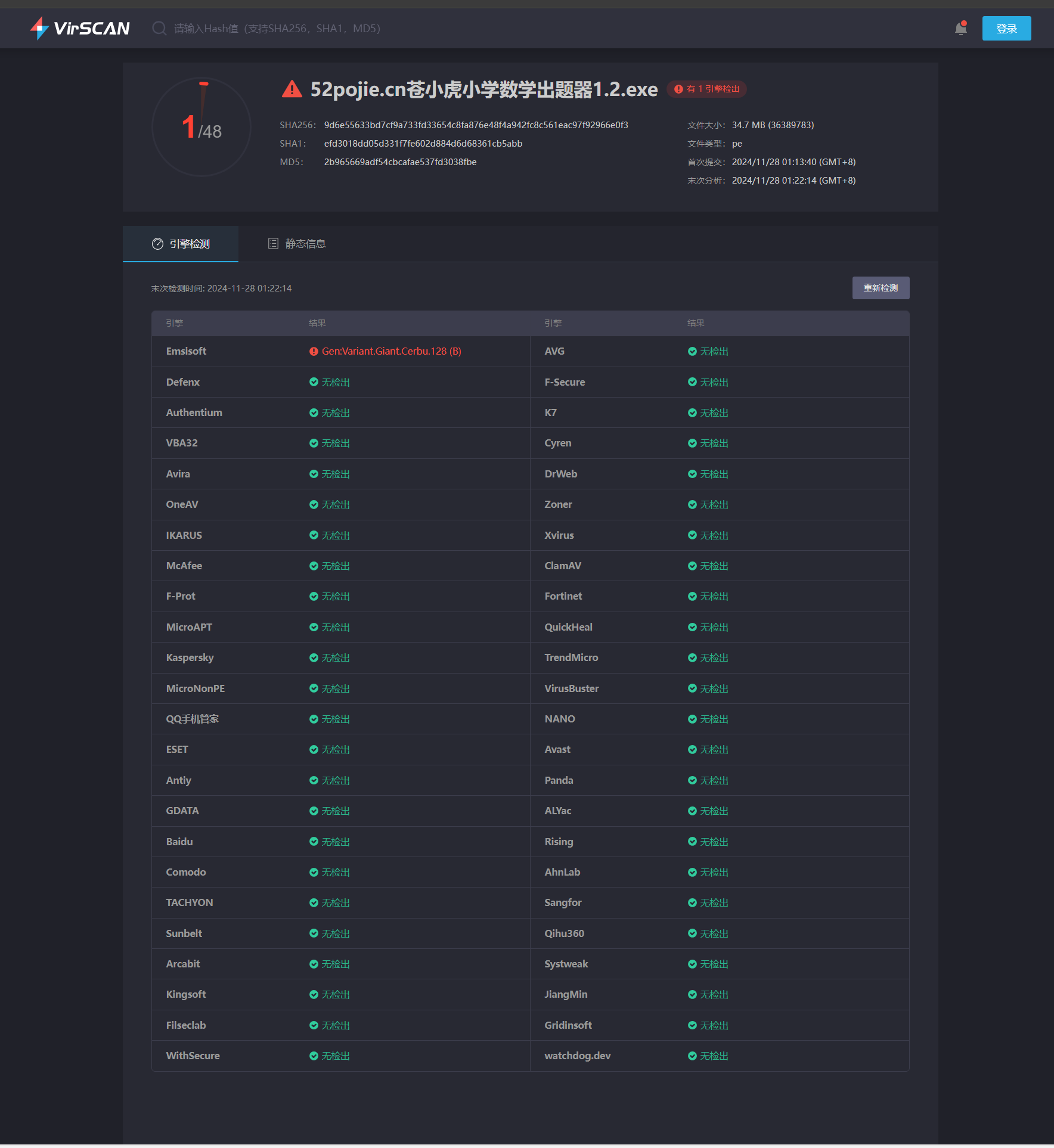
Task: Click the green check icon for Kaspersky
Action: pos(314,658)
